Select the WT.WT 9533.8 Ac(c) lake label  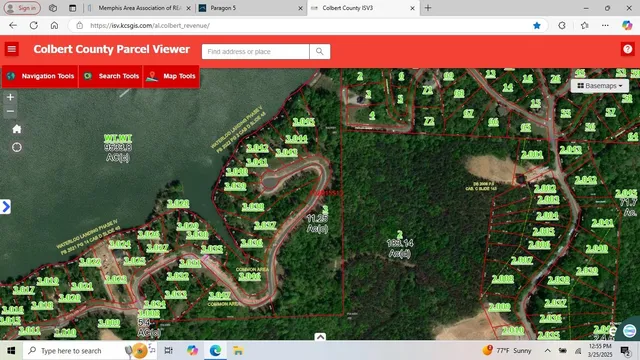[118, 147]
